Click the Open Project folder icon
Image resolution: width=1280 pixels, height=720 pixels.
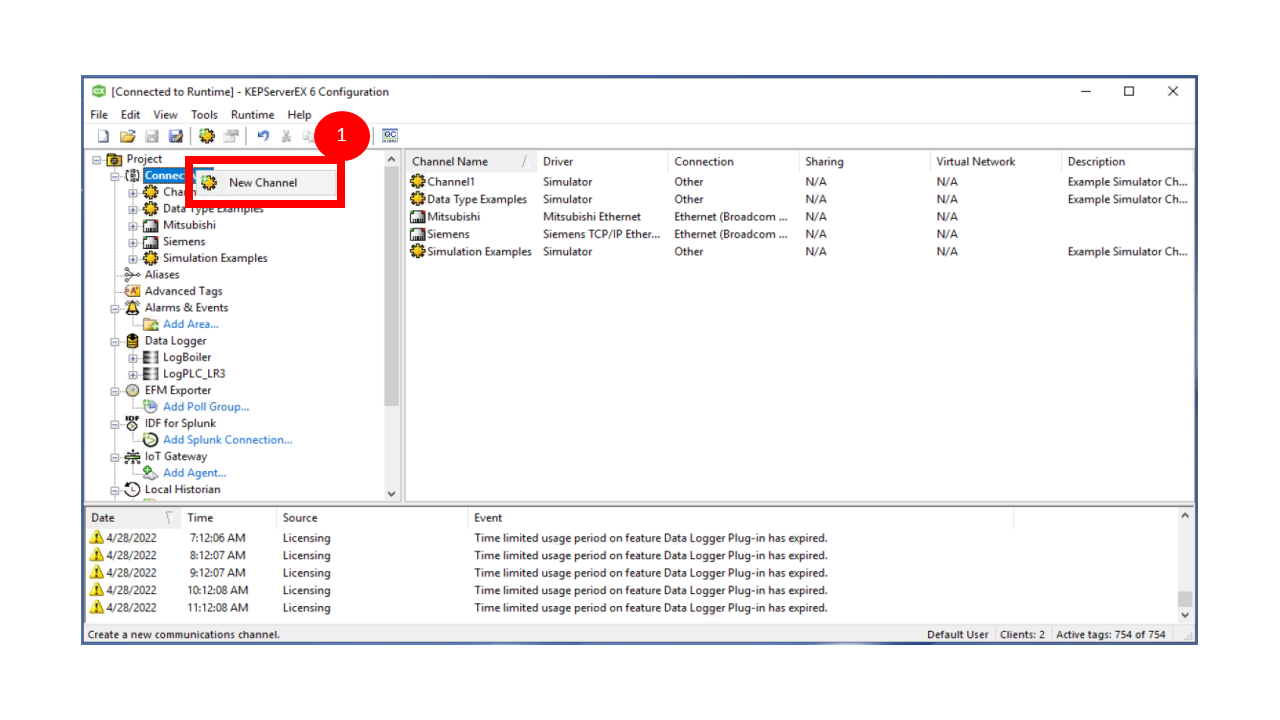click(x=127, y=136)
